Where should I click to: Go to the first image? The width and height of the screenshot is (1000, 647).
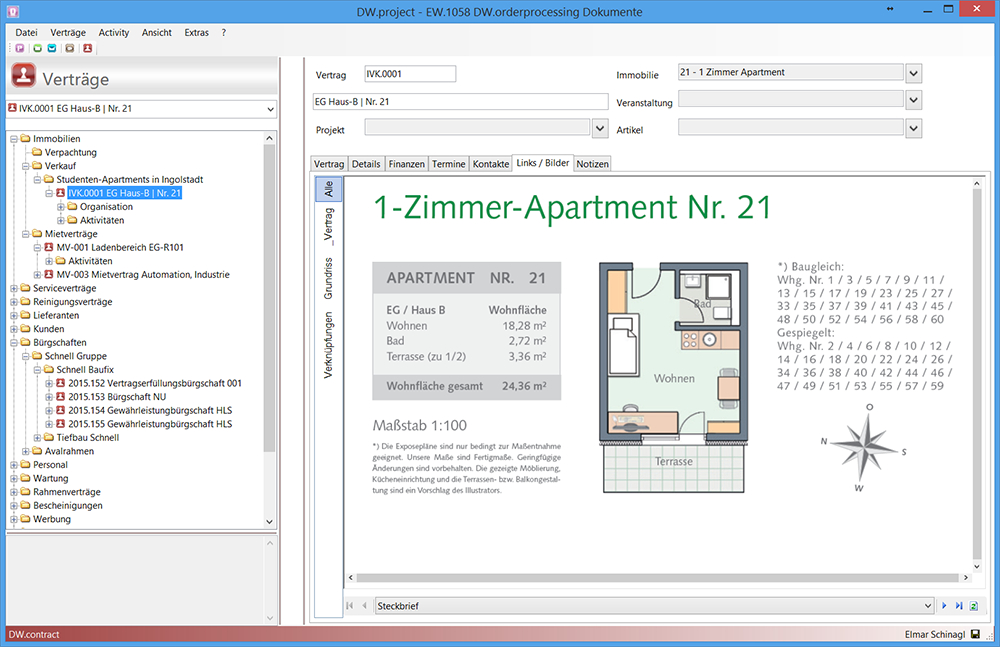349,606
